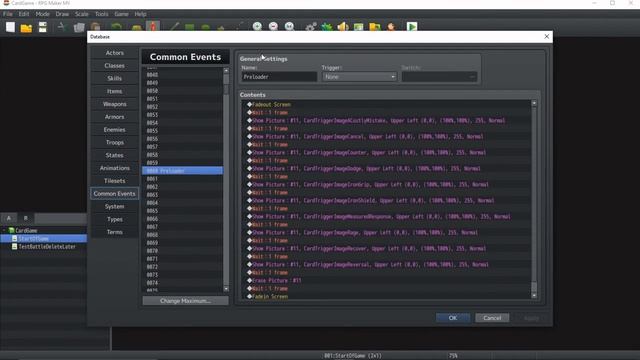The height and width of the screenshot is (360, 640).
Task: Click the Cut scissors toolbar icon
Action: click(62, 27)
